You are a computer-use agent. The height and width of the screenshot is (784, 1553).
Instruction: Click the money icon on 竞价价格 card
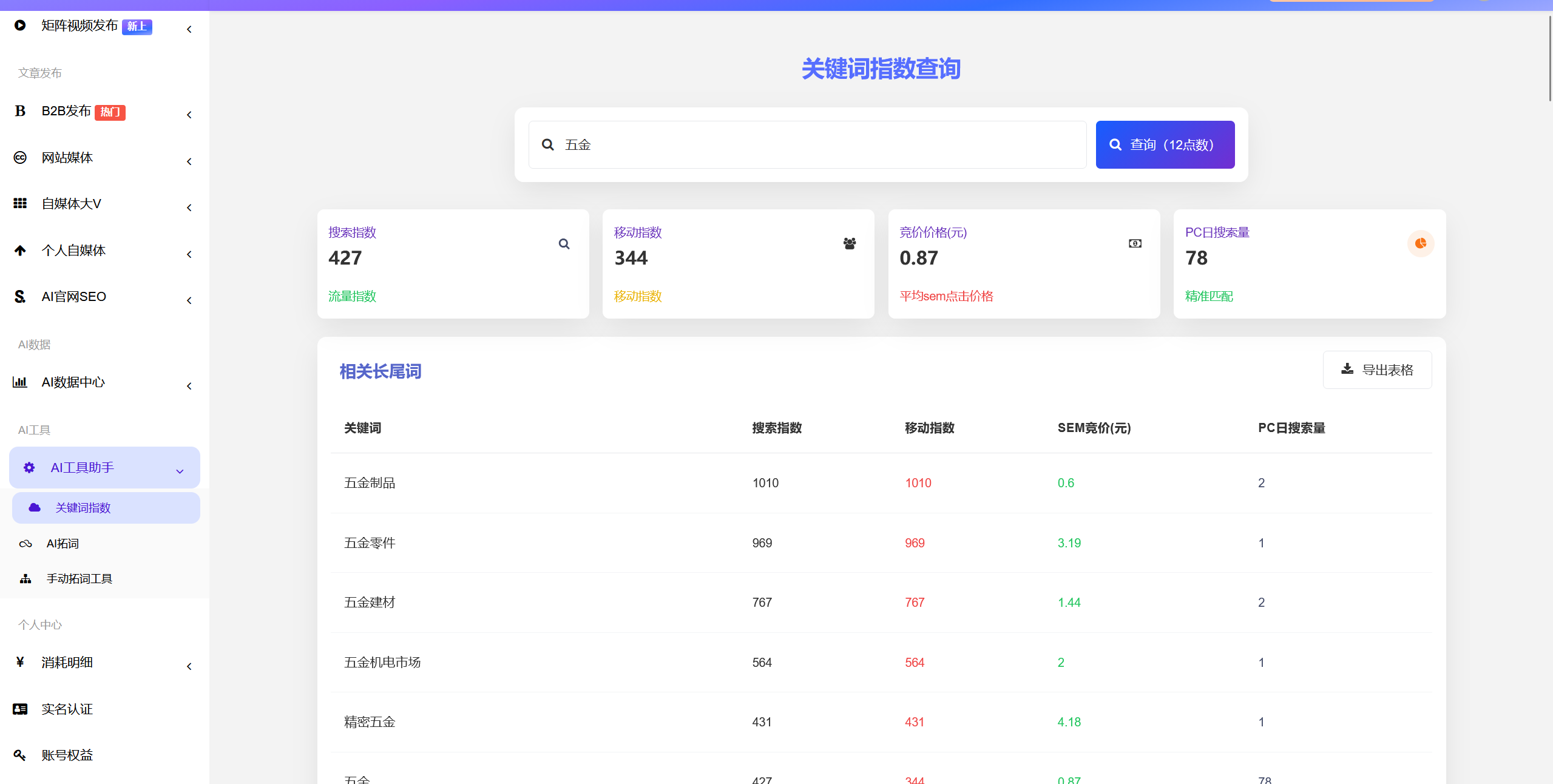tap(1135, 244)
